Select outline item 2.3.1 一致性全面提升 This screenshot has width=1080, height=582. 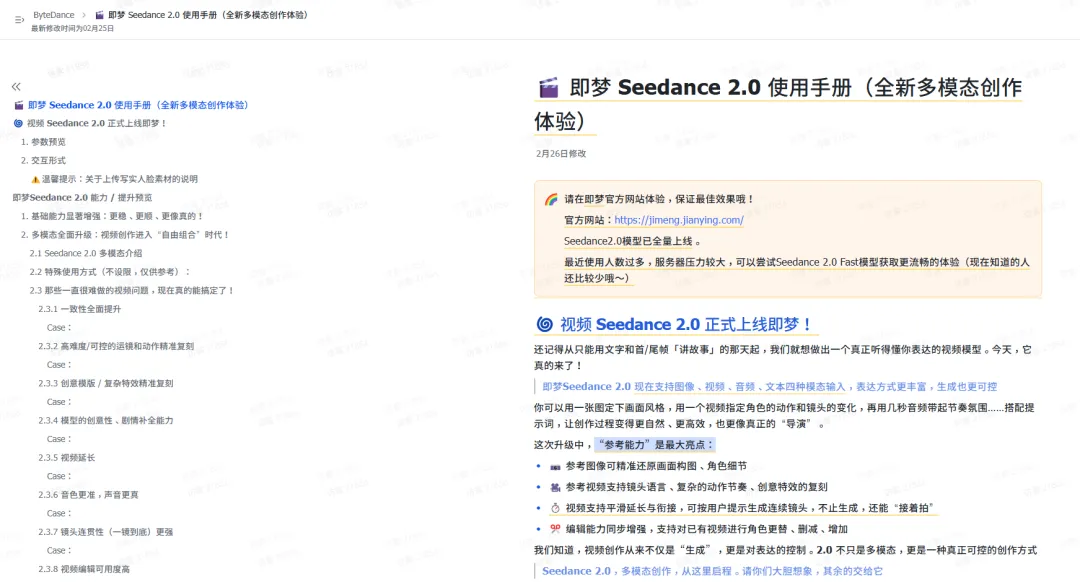pyautogui.click(x=80, y=309)
